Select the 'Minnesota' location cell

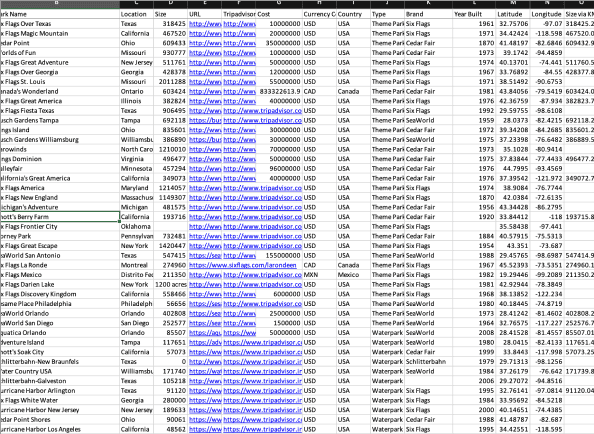tap(136, 169)
